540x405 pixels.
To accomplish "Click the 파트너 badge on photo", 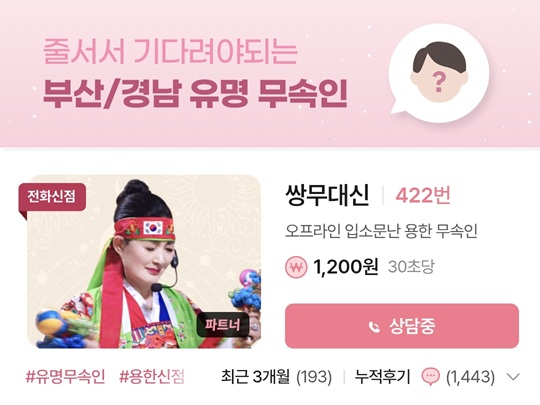I will click(222, 324).
